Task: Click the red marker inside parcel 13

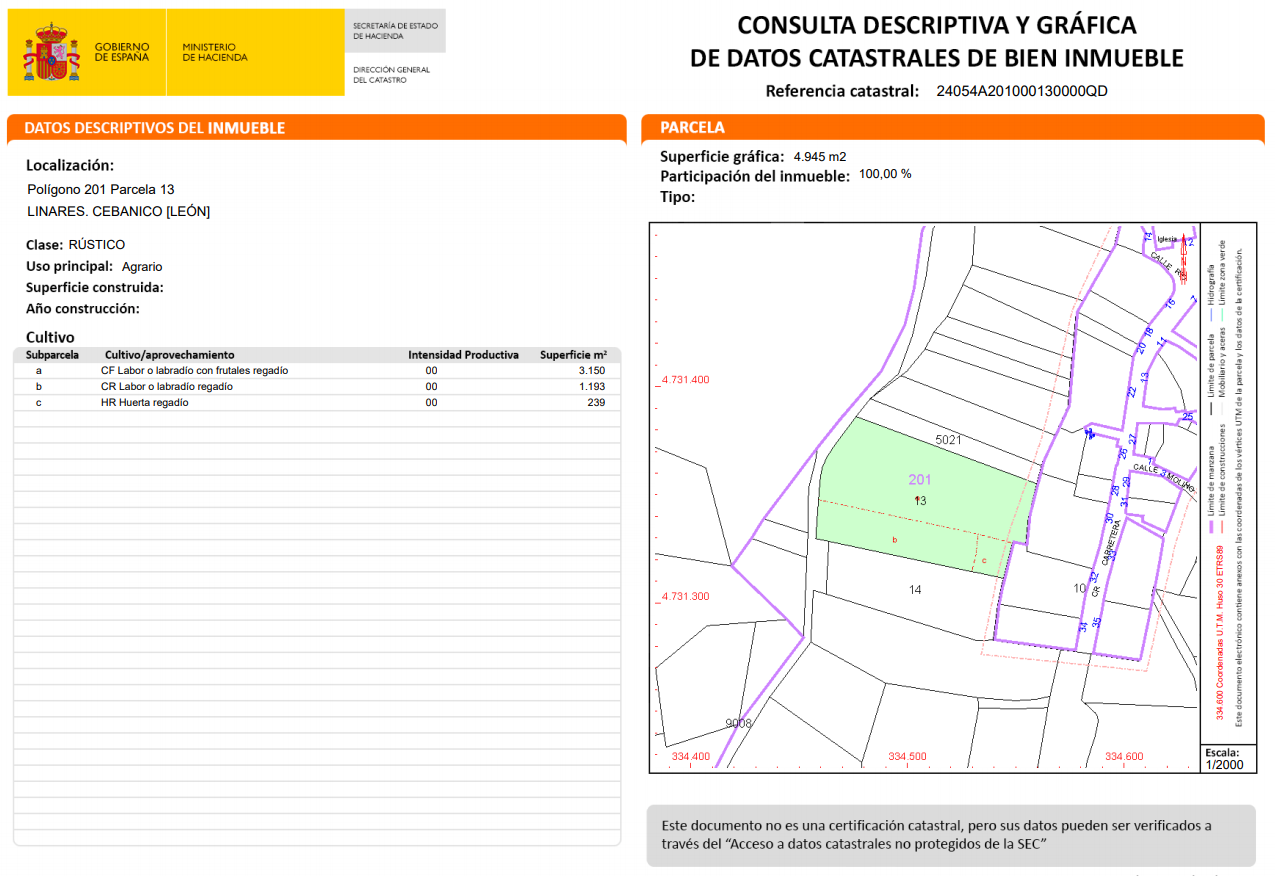Action: tap(917, 497)
